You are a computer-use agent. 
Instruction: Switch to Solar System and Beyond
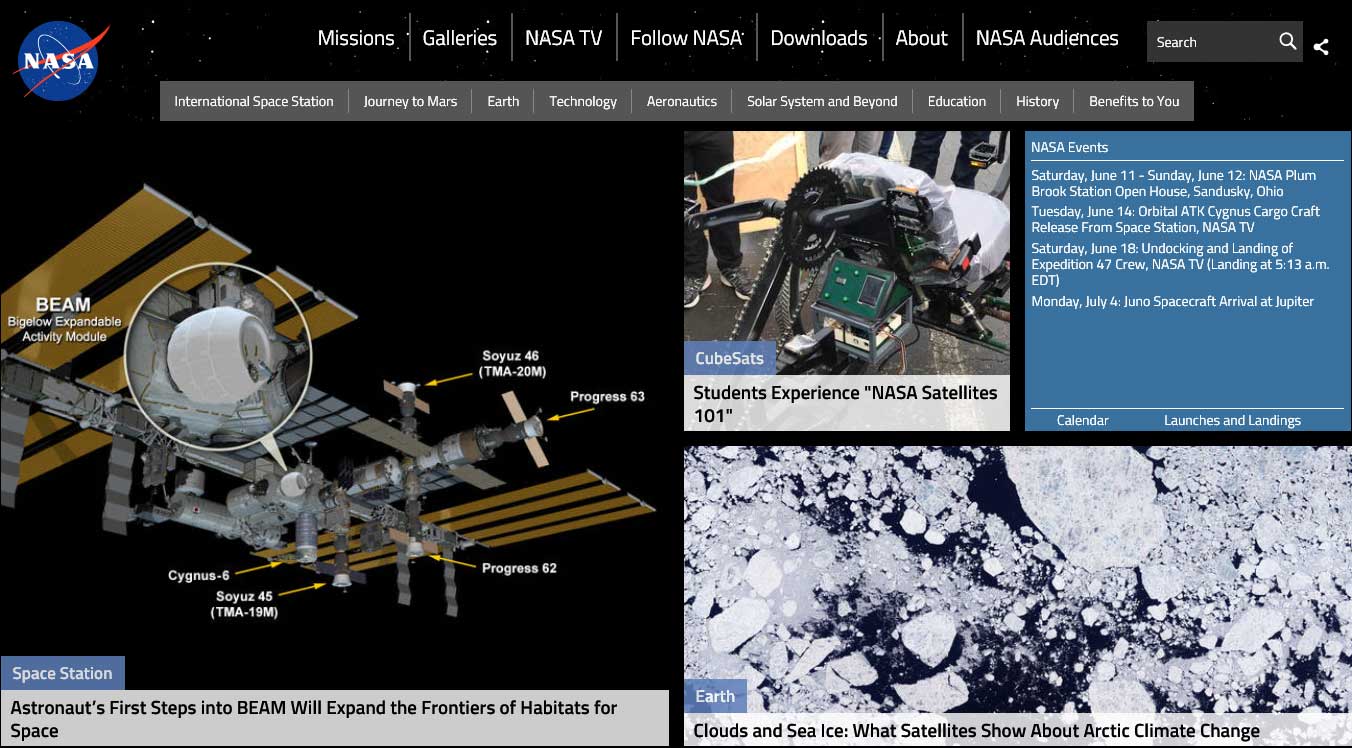(822, 101)
